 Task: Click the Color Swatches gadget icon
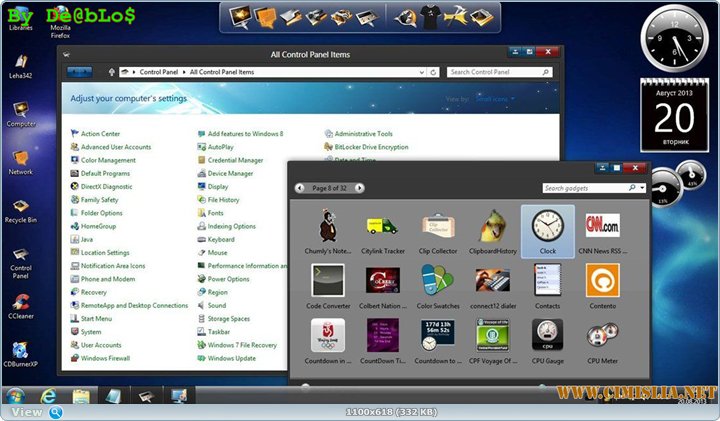click(437, 281)
